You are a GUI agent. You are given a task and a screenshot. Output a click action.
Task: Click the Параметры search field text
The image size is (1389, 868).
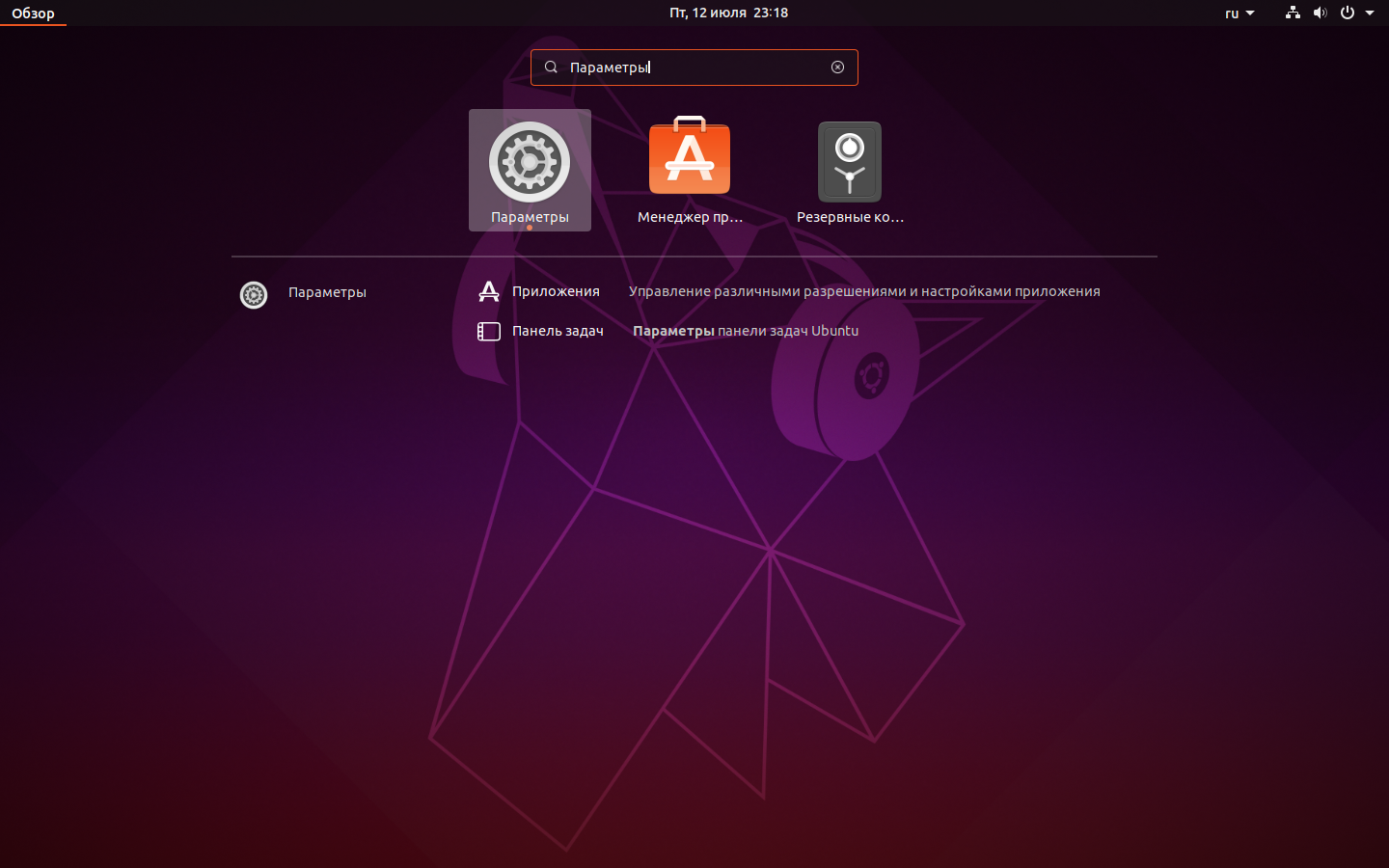[610, 68]
